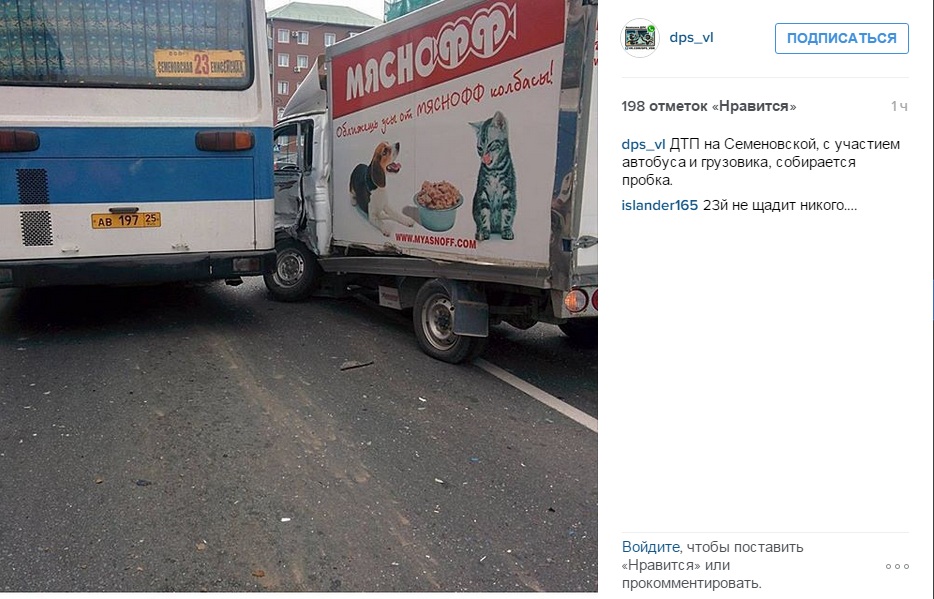934x599 pixels.
Task: Click the WWW.MYASNOFF.COM text on truck
Action: point(435,241)
